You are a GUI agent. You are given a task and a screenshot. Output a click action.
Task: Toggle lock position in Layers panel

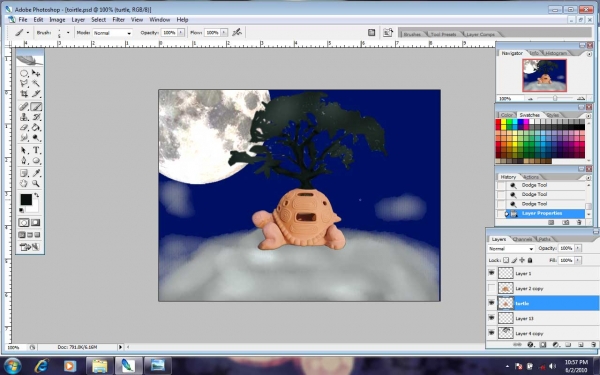522,260
